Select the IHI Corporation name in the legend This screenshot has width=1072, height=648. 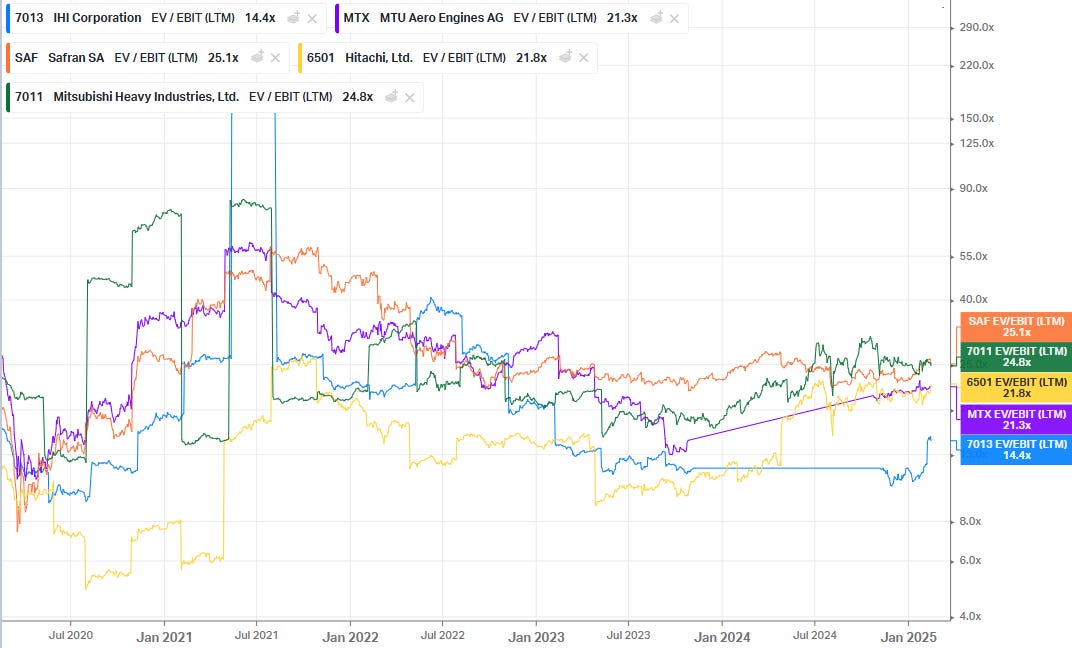97,18
